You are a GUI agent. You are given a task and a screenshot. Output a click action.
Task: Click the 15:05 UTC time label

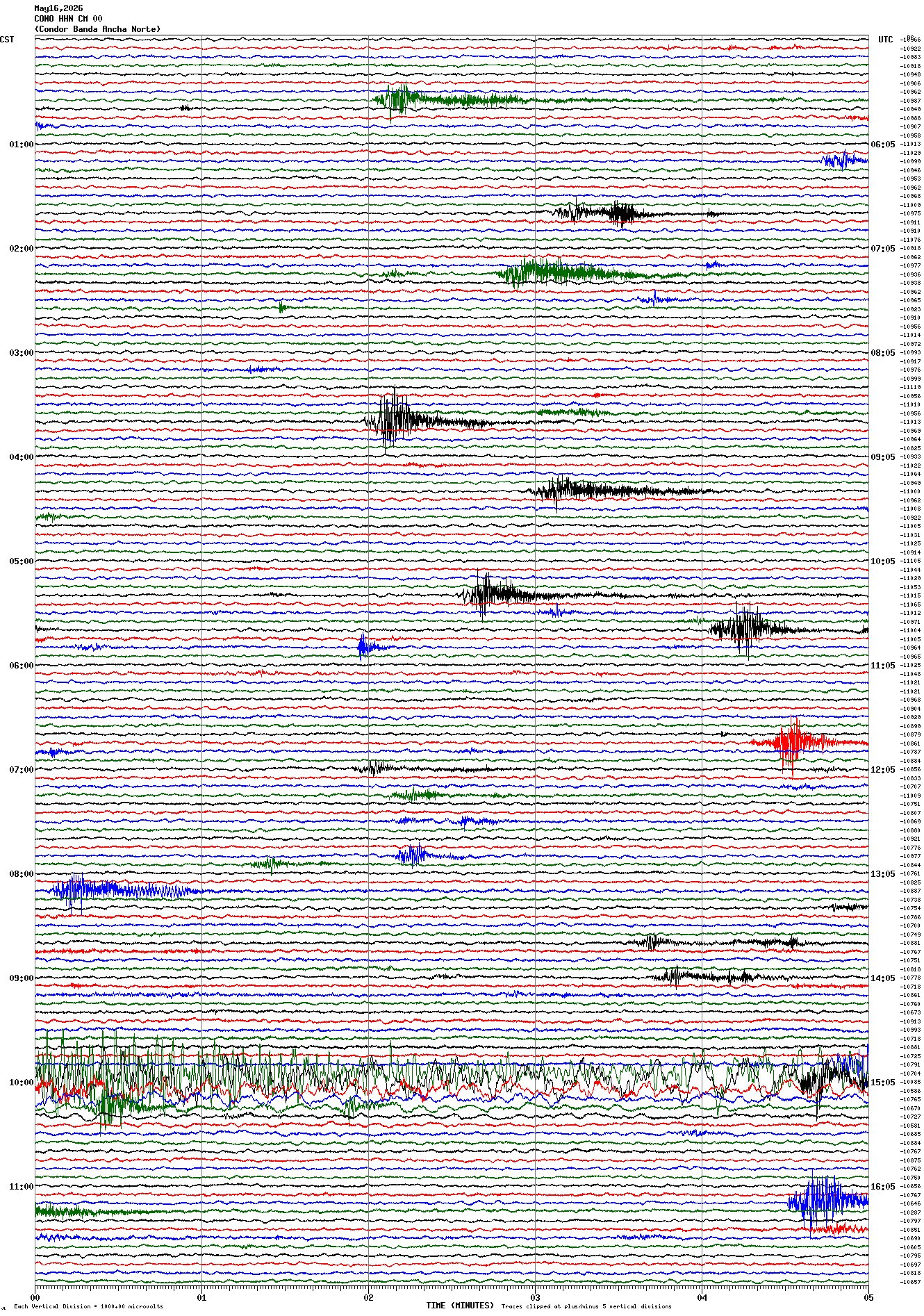click(x=883, y=1083)
